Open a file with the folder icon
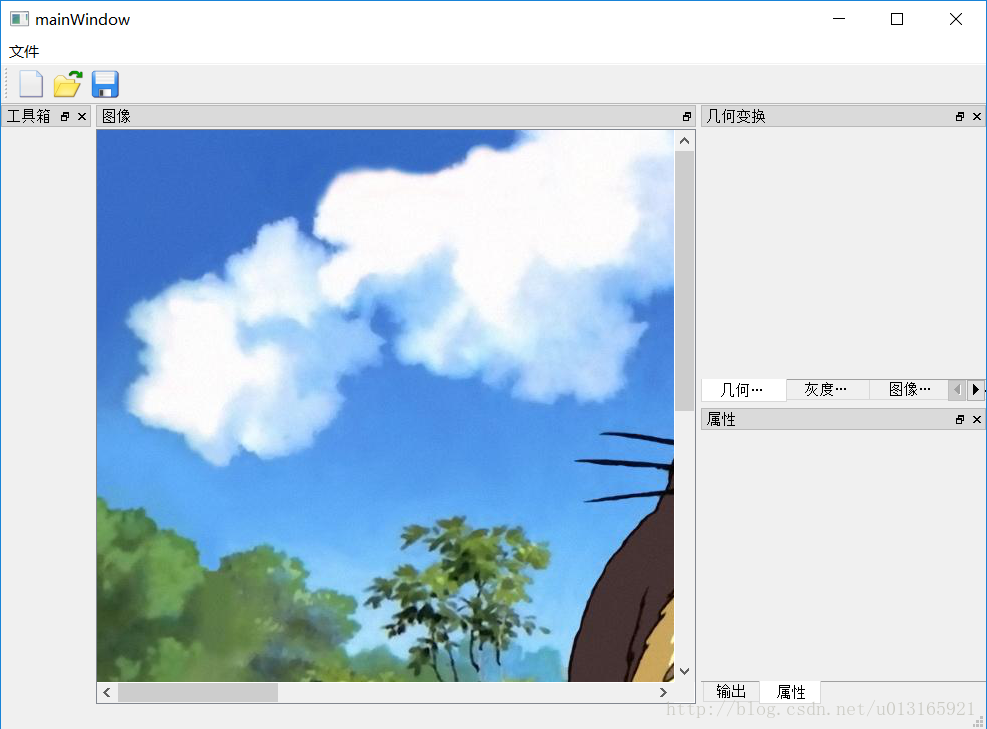 [68, 84]
